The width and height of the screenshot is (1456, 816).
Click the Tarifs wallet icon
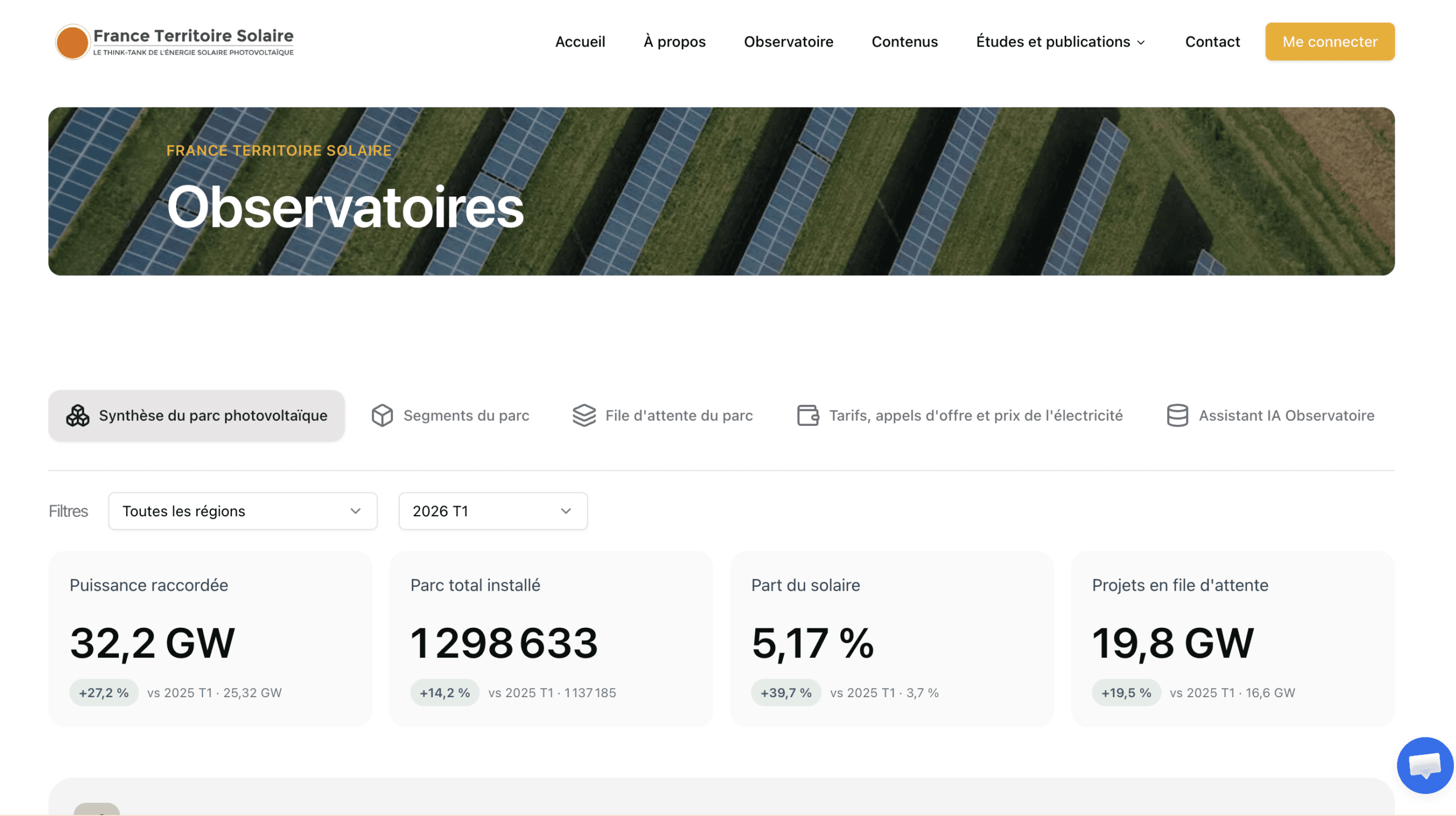(x=808, y=416)
